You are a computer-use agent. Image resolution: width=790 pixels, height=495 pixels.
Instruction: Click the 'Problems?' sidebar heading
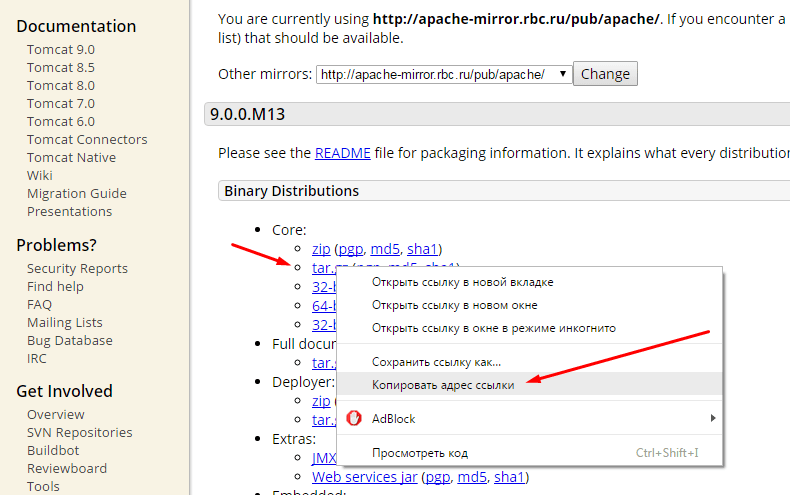pos(56,245)
